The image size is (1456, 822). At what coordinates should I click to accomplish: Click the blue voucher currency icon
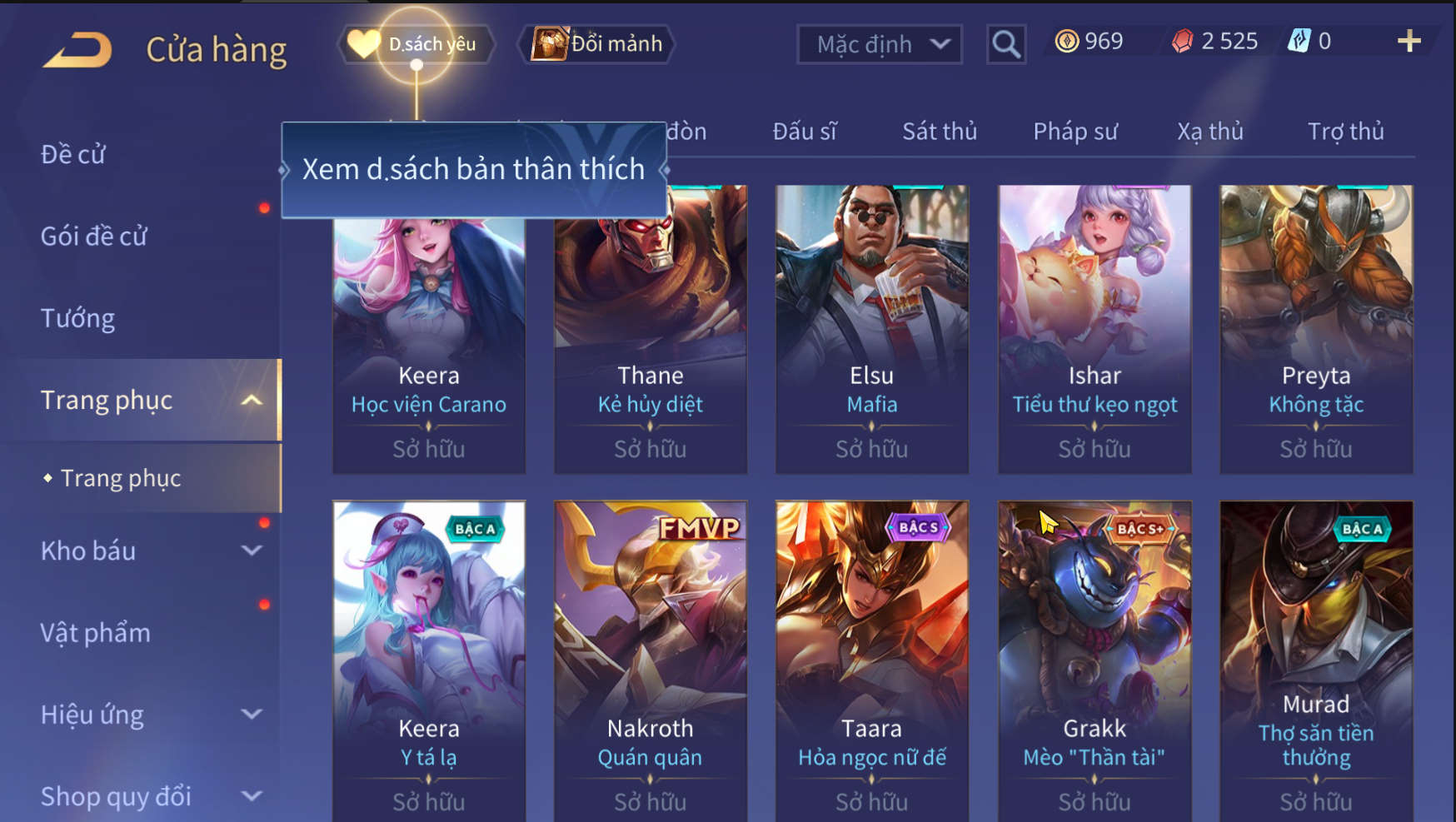1299,41
